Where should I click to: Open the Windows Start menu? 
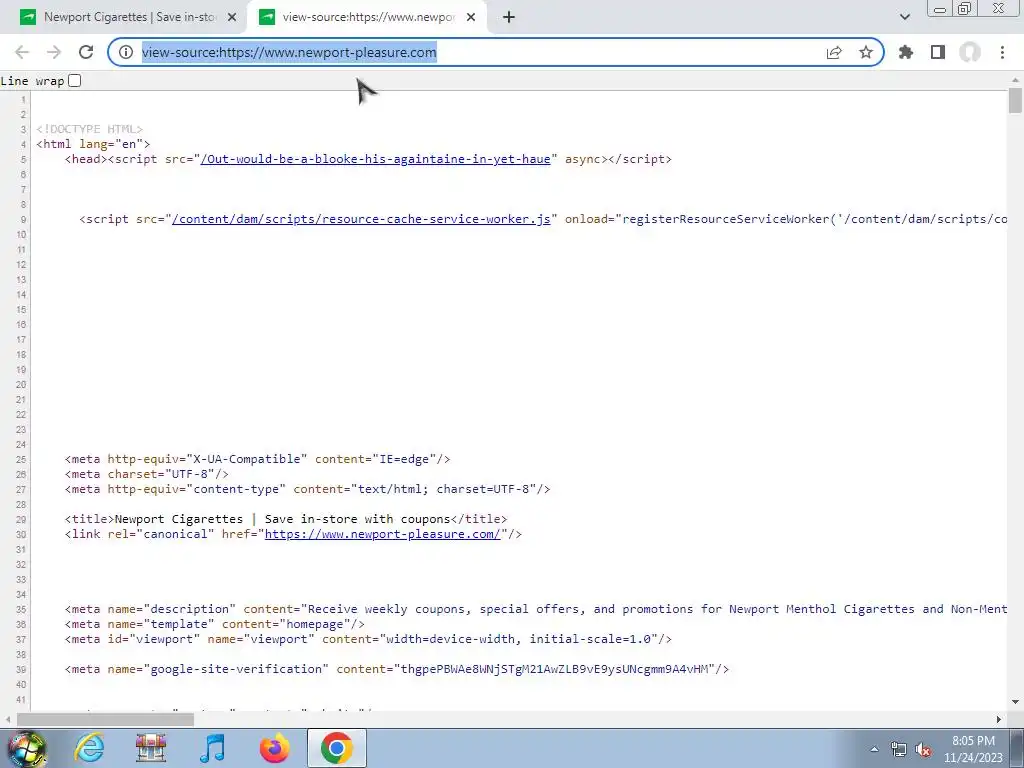[x=26, y=748]
